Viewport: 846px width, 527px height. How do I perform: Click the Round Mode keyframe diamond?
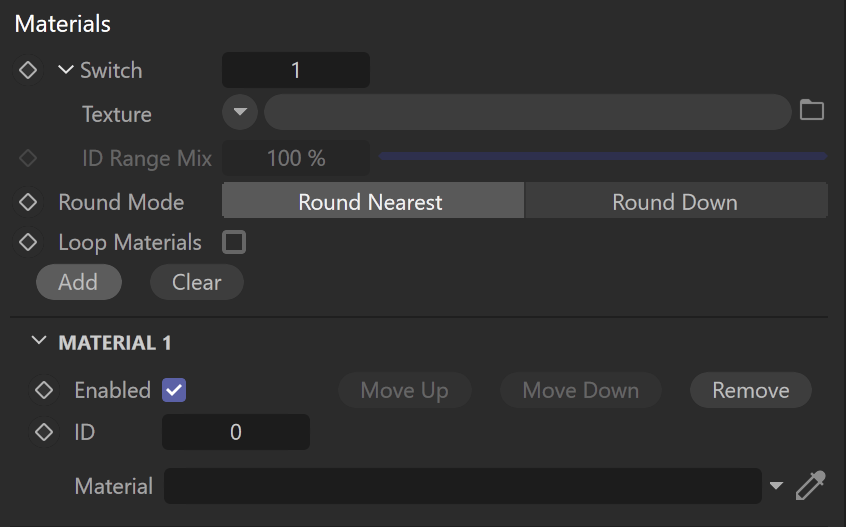coord(28,202)
